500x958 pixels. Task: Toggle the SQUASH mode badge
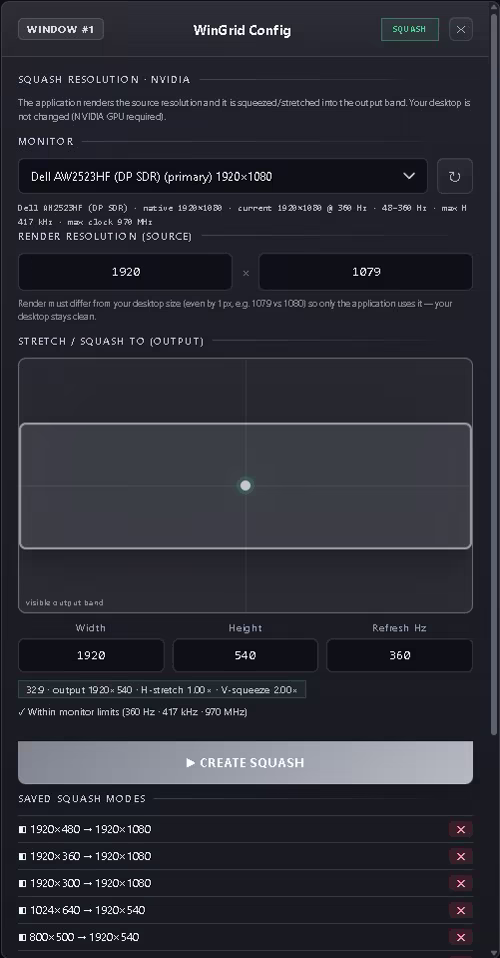[410, 29]
